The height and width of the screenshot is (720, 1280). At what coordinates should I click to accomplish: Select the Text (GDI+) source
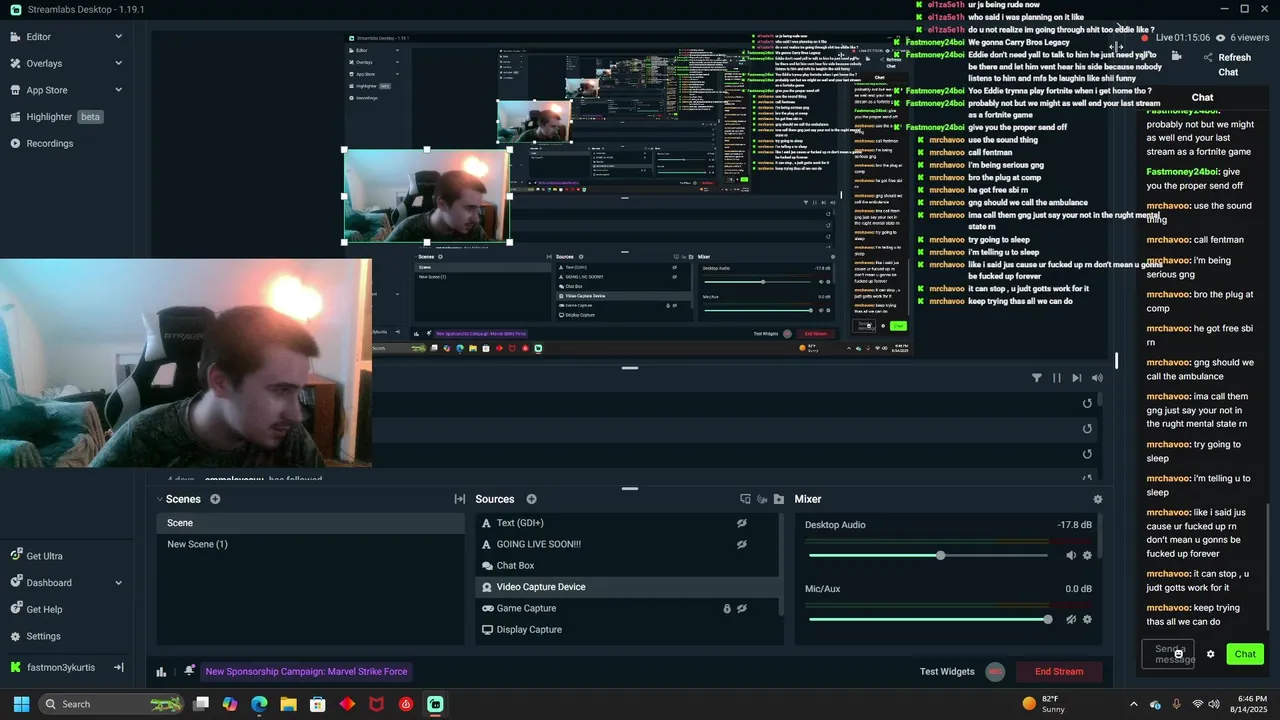click(x=626, y=523)
